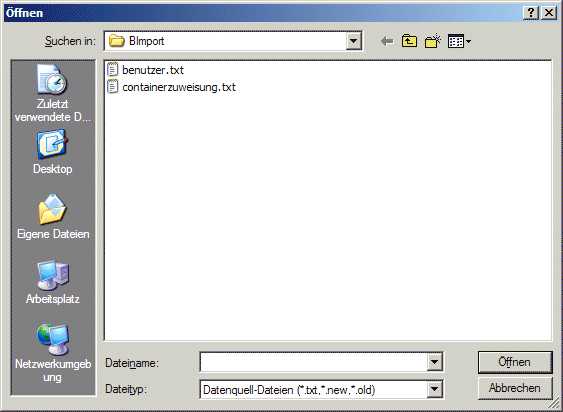
Task: Expand the Dateiname dropdown arrow
Action: (x=434, y=362)
